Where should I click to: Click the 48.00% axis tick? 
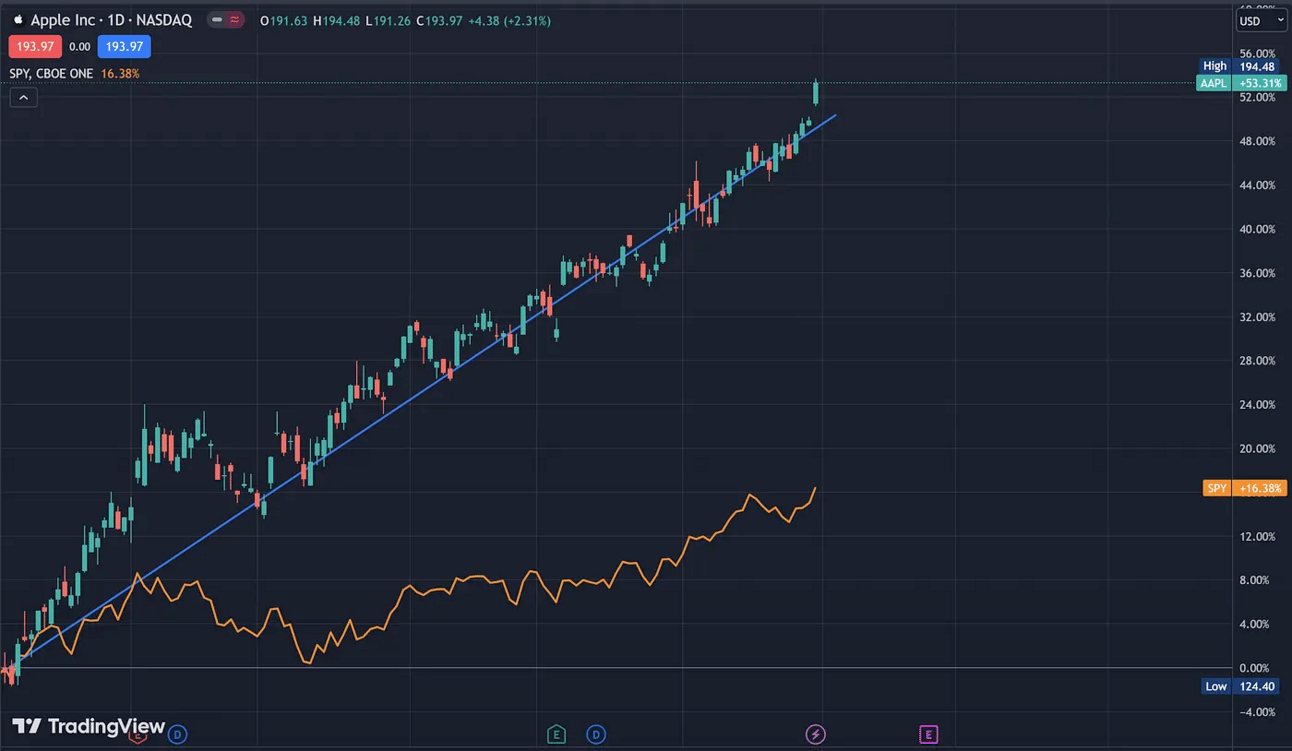[1257, 141]
